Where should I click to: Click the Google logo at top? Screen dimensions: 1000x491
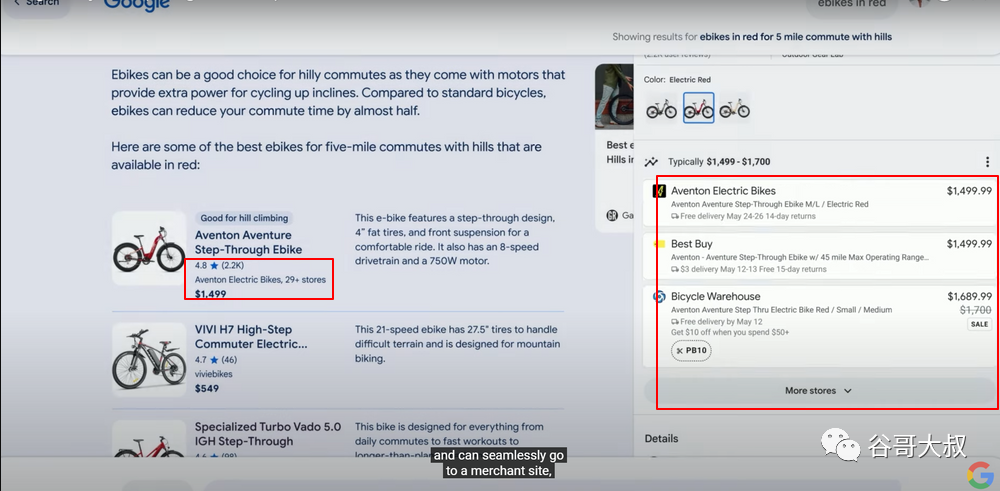pyautogui.click(x=136, y=5)
